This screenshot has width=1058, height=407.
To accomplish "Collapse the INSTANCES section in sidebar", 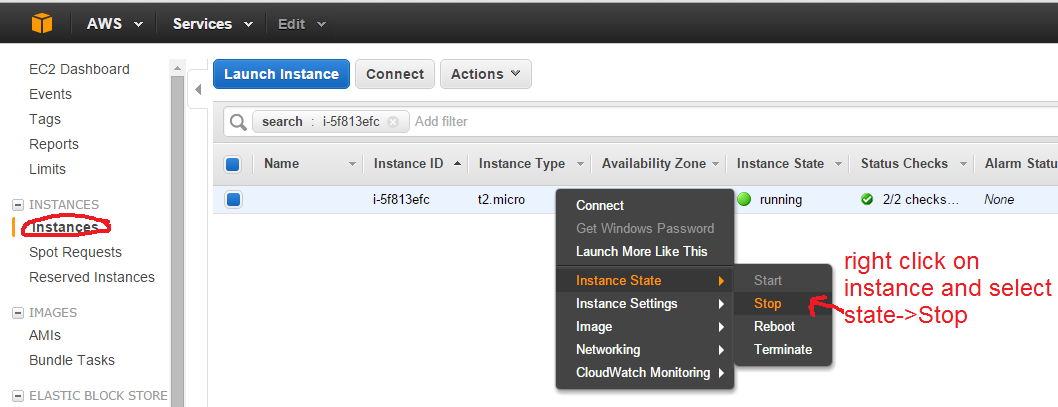I will coord(17,205).
